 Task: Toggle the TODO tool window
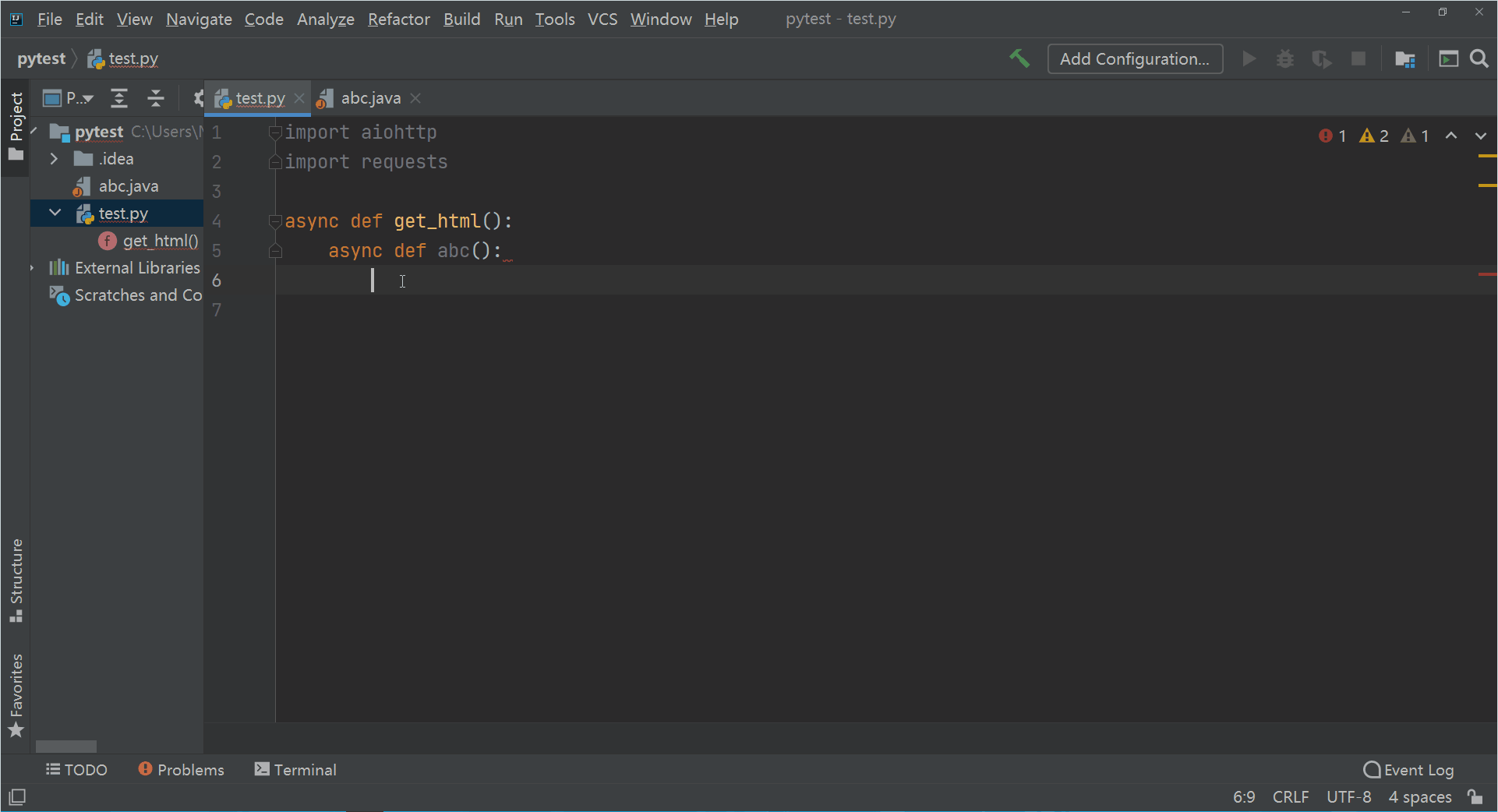(76, 769)
